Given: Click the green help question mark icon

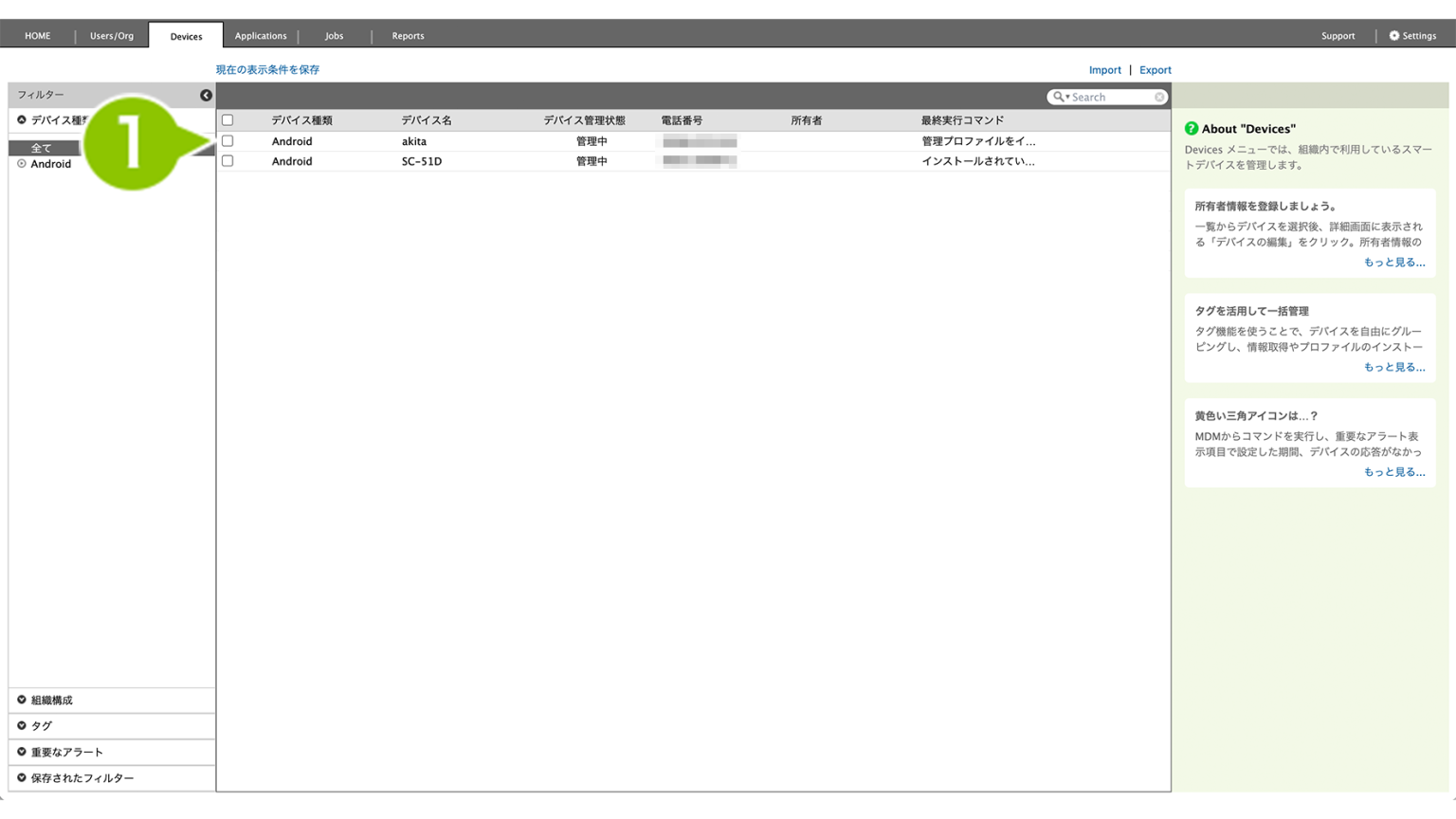Looking at the screenshot, I should [x=1192, y=129].
